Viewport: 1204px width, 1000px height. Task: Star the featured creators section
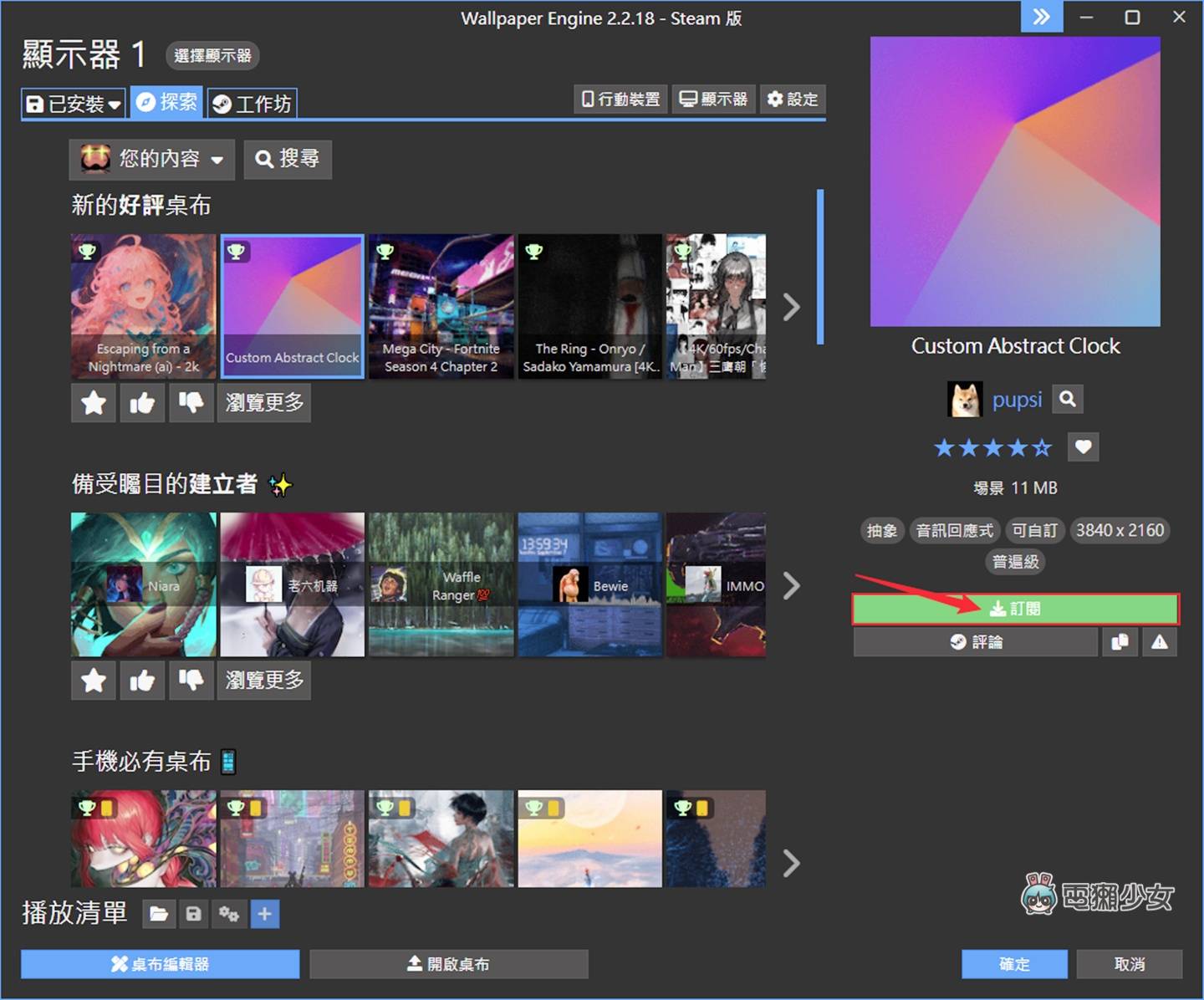pyautogui.click(x=93, y=680)
